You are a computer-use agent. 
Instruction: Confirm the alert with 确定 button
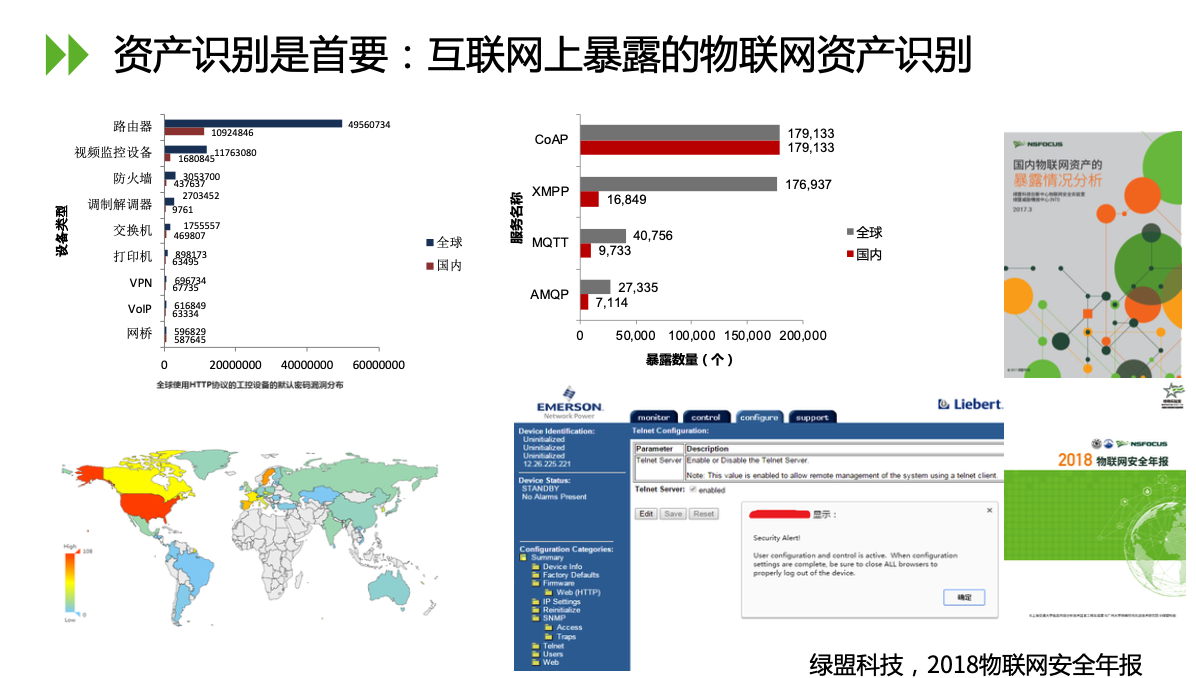click(x=964, y=597)
